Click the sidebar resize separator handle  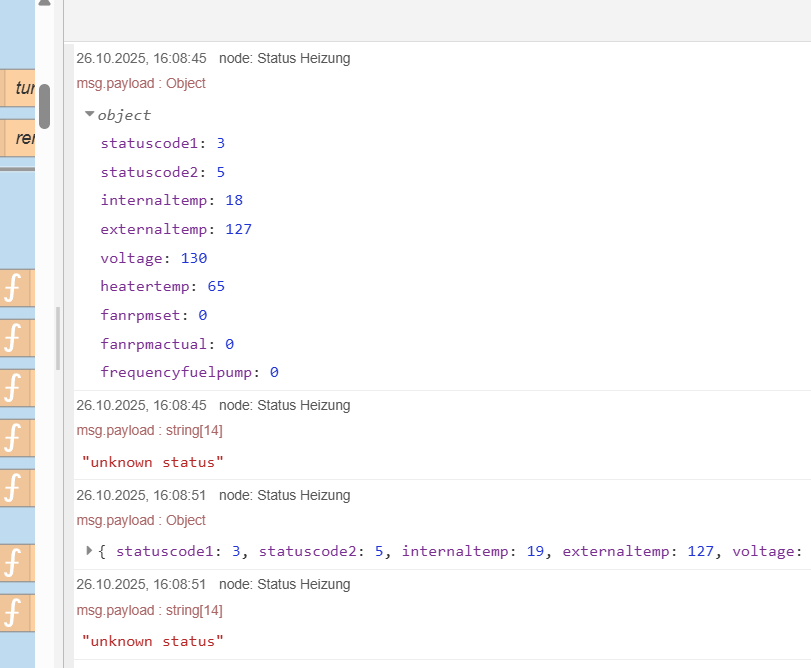tap(57, 338)
